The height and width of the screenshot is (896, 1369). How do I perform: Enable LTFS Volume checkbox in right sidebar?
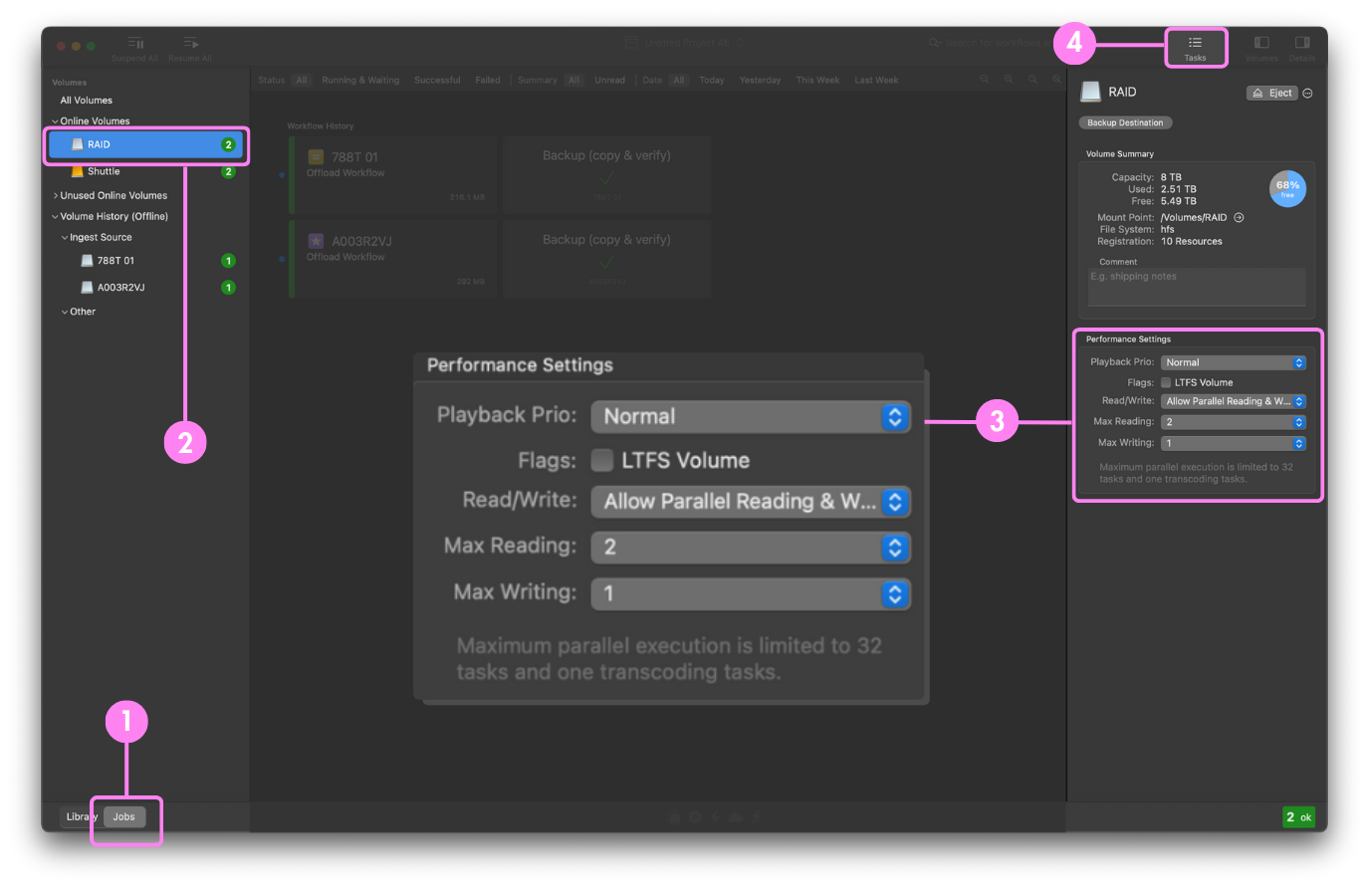point(1166,382)
